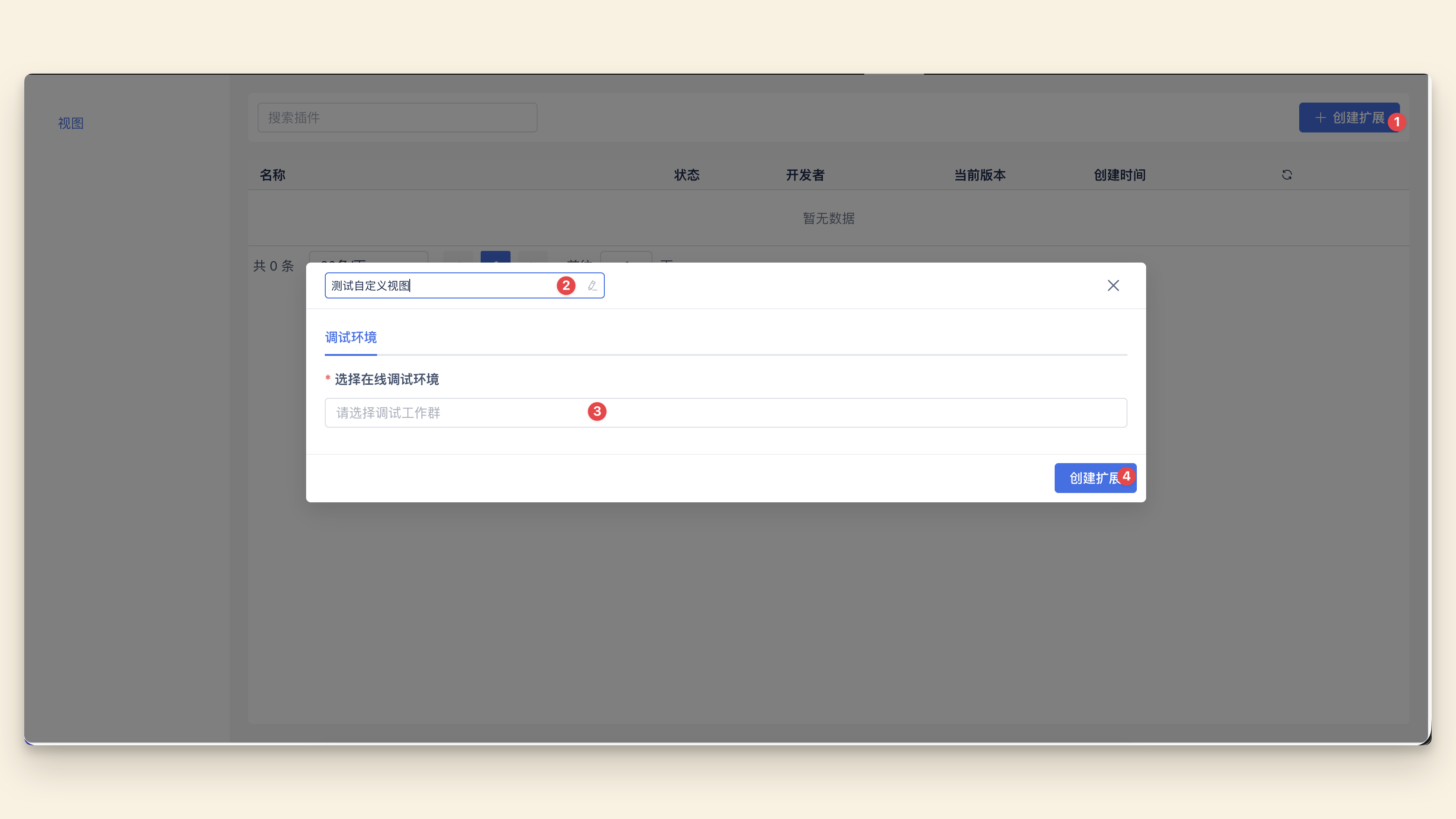Click the red badge 2 marker
1456x819 pixels.
[566, 285]
